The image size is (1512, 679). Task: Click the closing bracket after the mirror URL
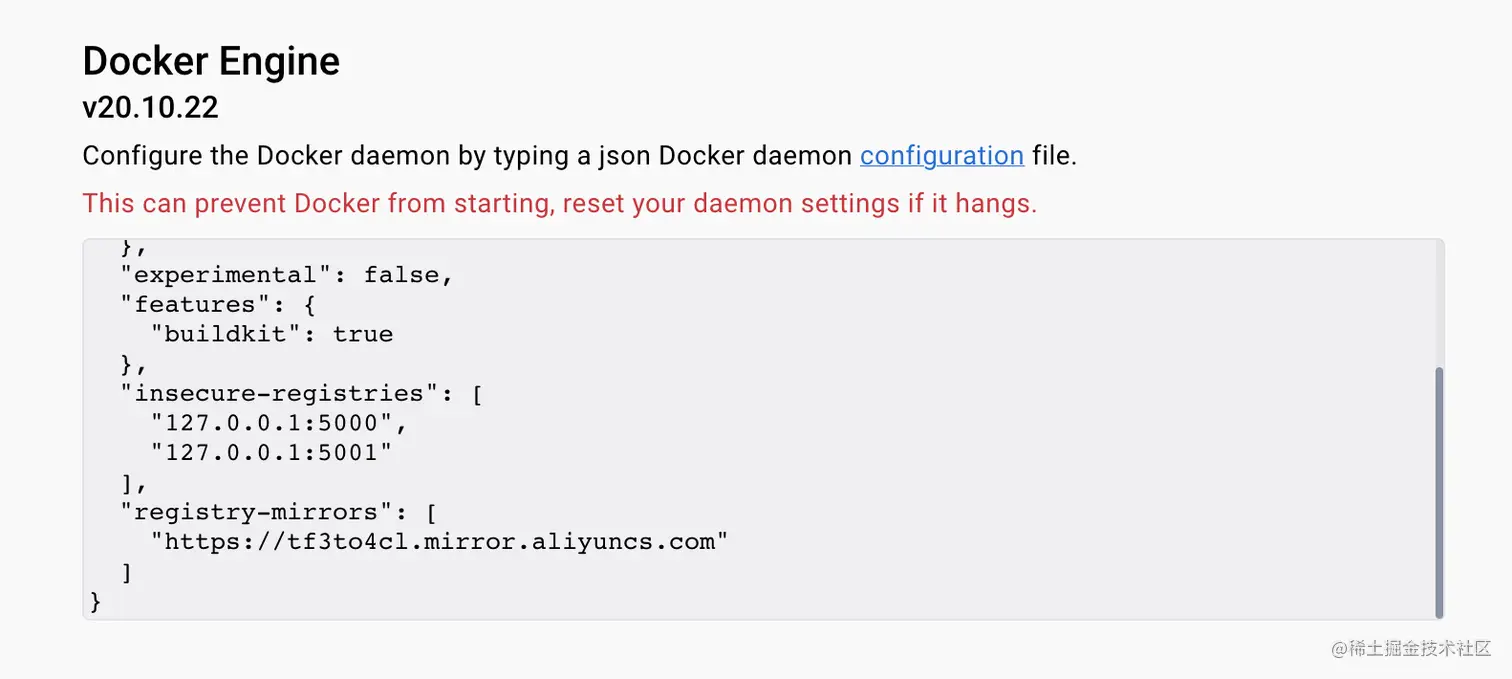127,572
